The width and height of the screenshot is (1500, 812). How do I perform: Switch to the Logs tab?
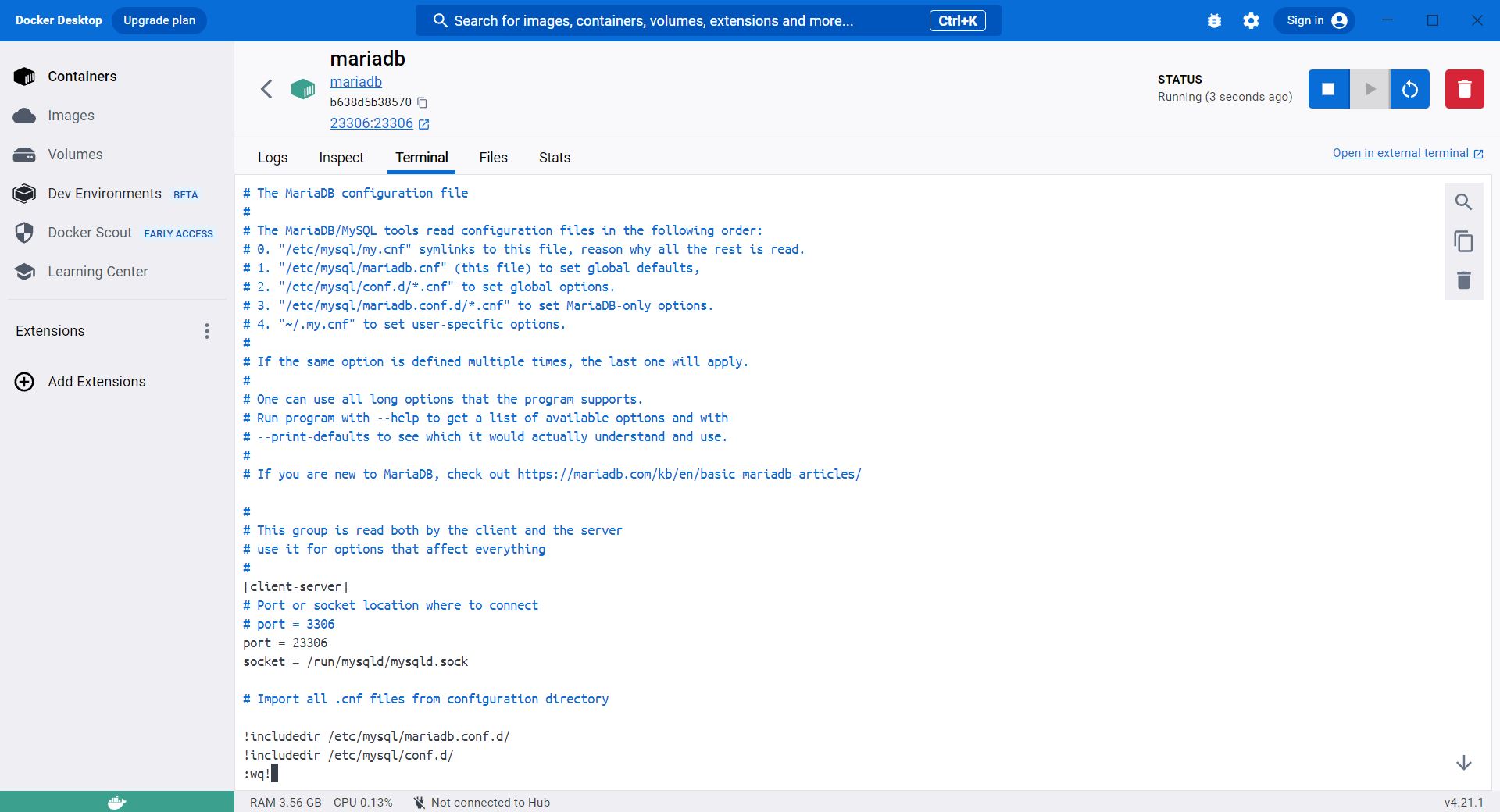point(273,158)
